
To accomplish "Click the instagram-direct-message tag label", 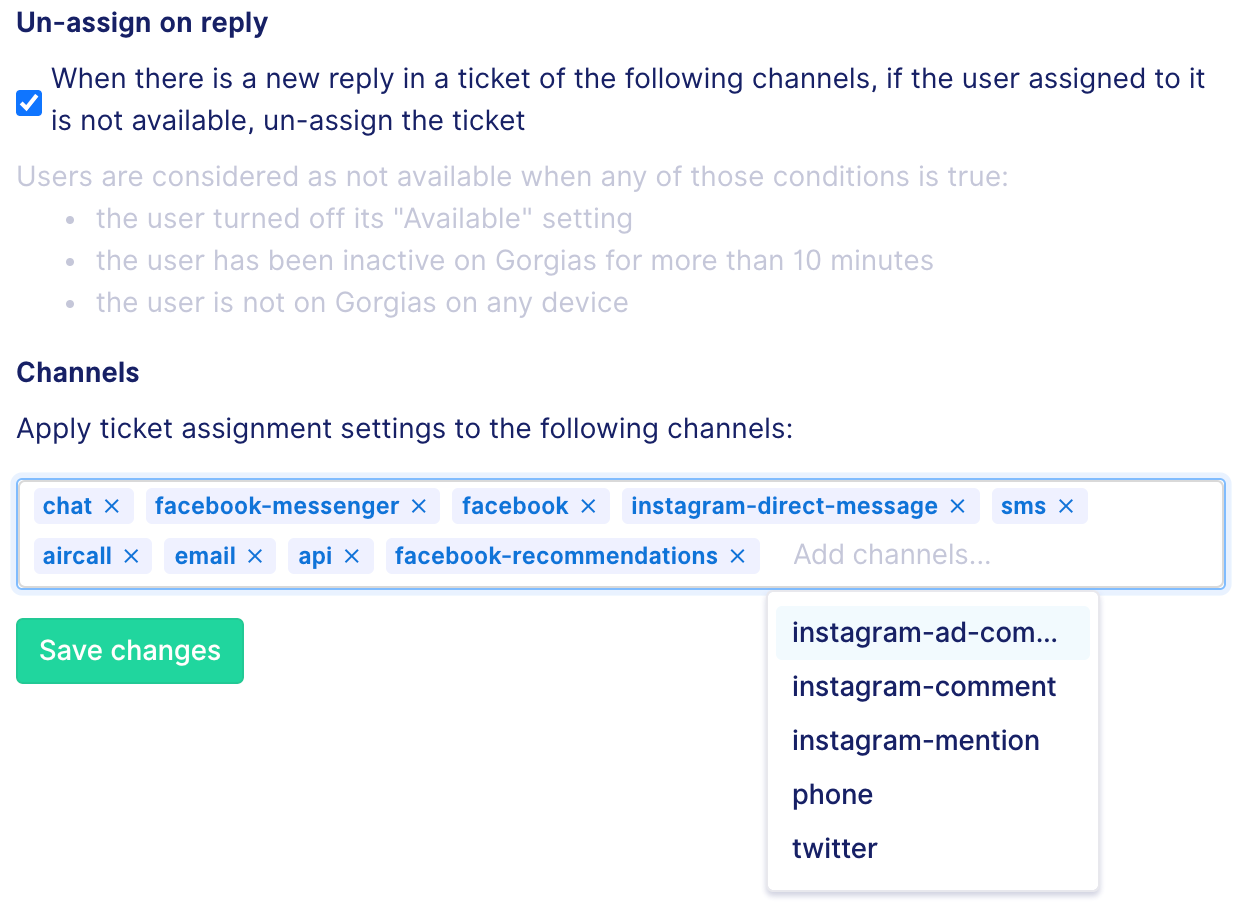I will click(x=784, y=507).
